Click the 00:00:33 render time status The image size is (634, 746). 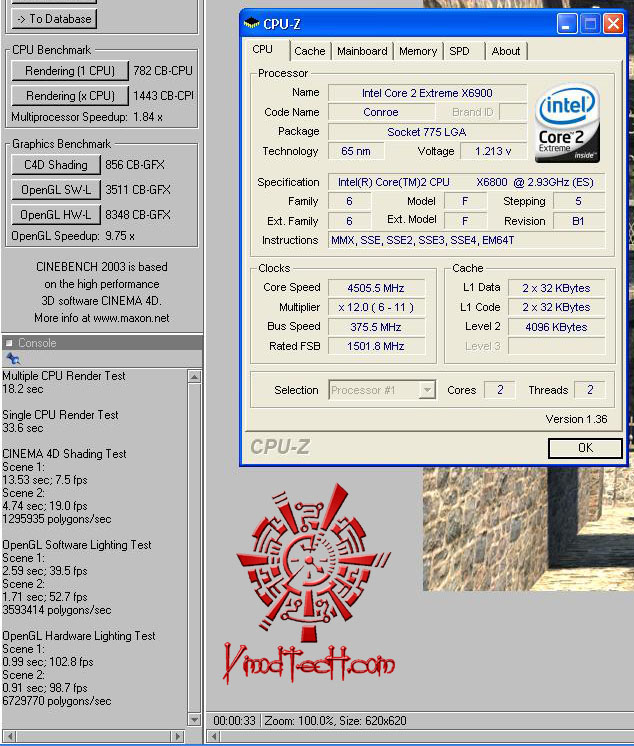[234, 721]
